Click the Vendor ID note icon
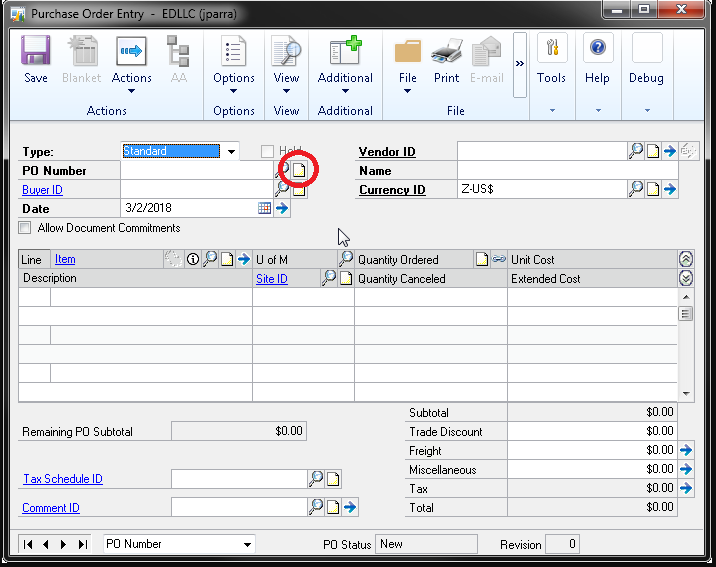The image size is (716, 567). coord(653,151)
